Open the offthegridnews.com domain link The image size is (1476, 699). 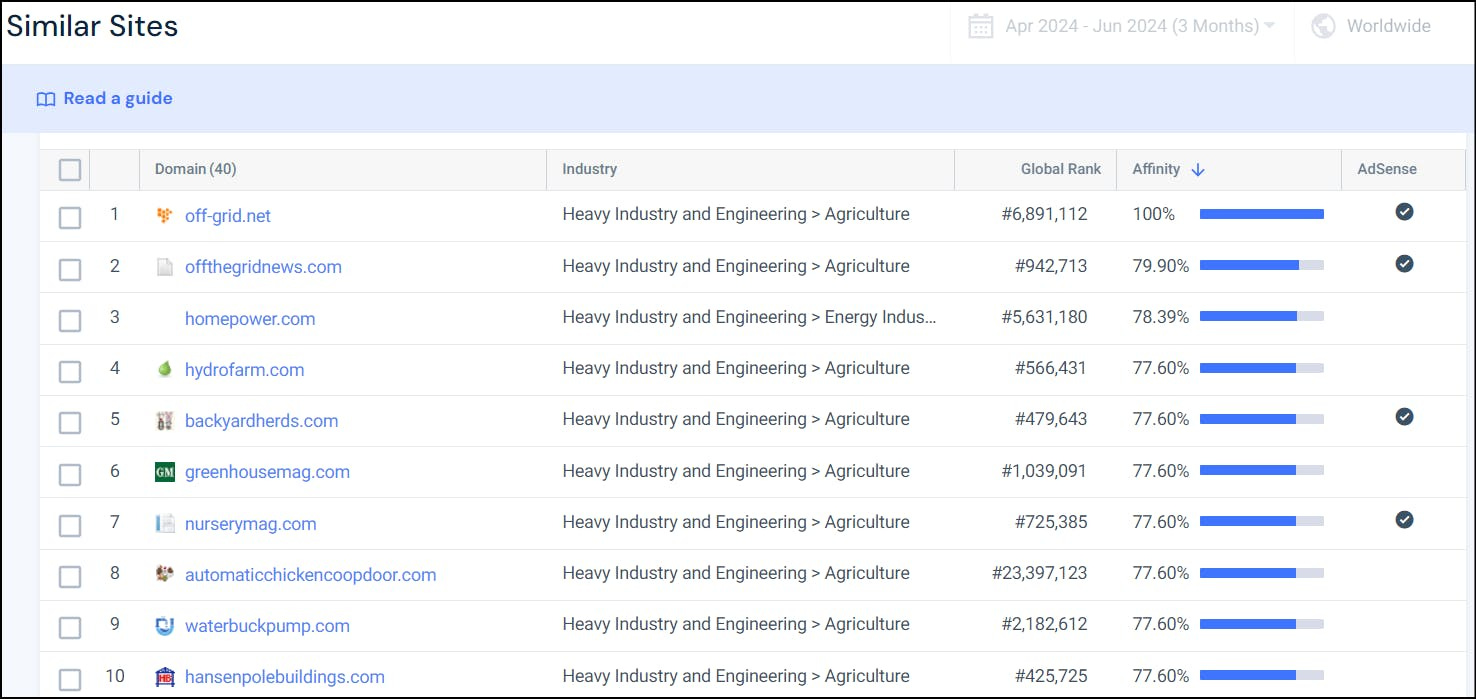click(263, 267)
